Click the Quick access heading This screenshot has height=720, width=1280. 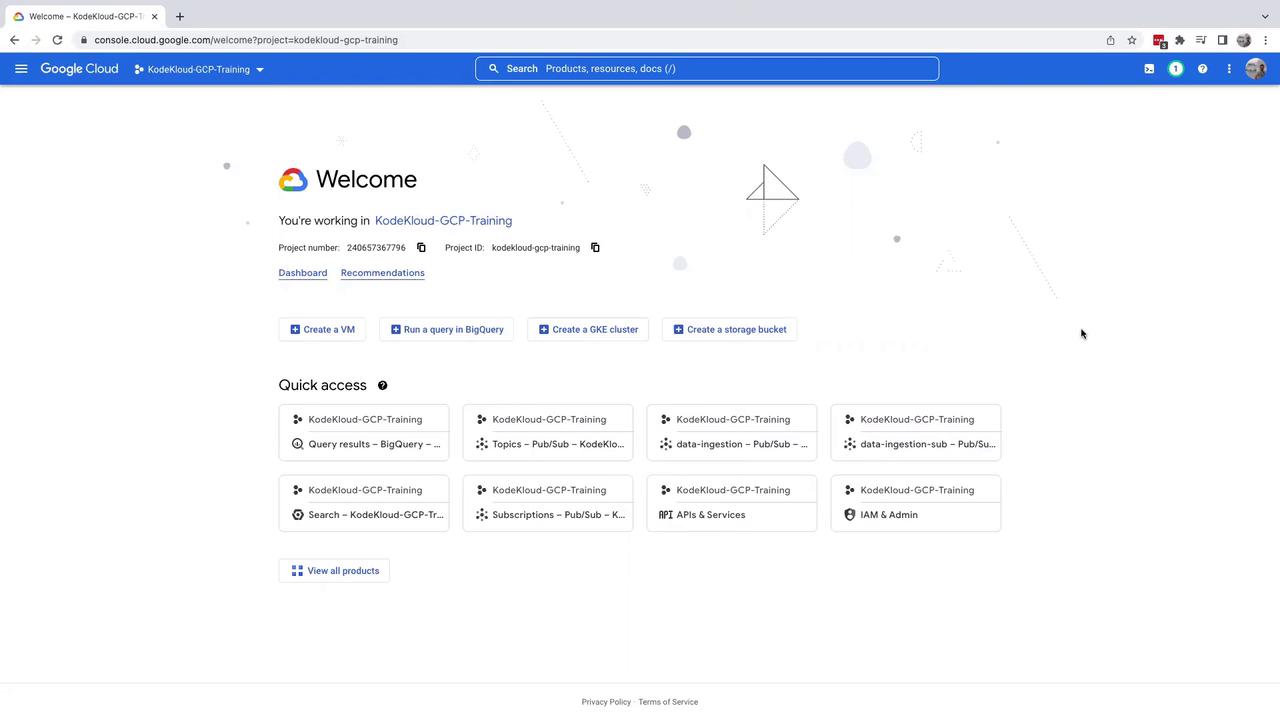pyautogui.click(x=323, y=385)
